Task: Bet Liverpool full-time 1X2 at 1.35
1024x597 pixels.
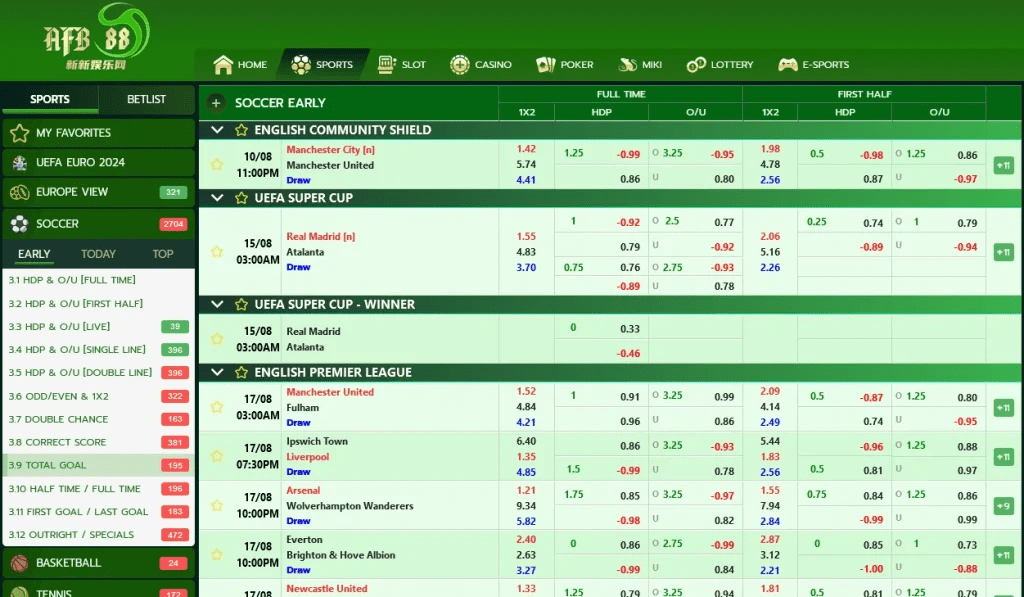Action: click(526, 457)
